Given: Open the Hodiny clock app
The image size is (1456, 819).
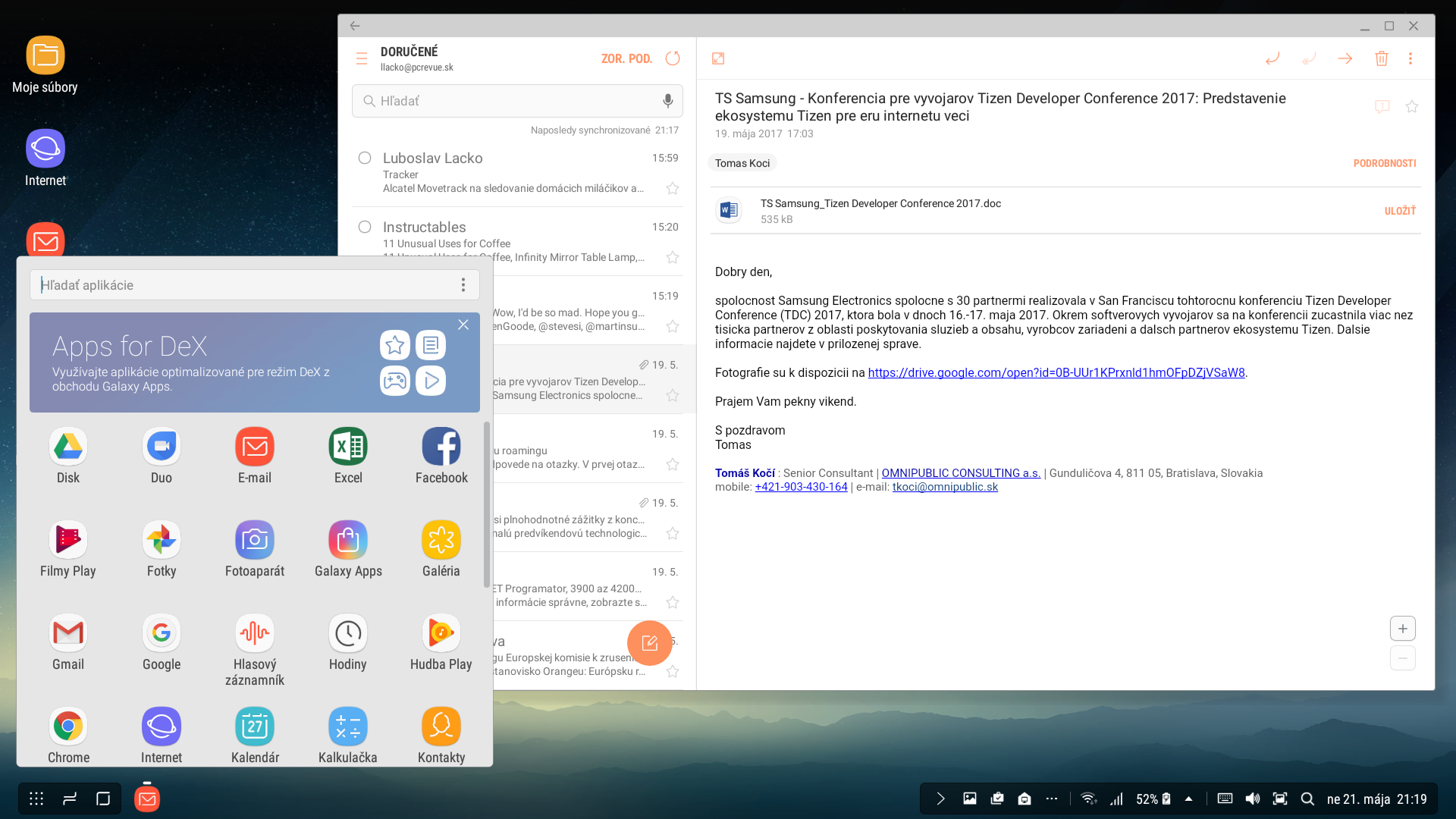Looking at the screenshot, I should click(x=348, y=642).
